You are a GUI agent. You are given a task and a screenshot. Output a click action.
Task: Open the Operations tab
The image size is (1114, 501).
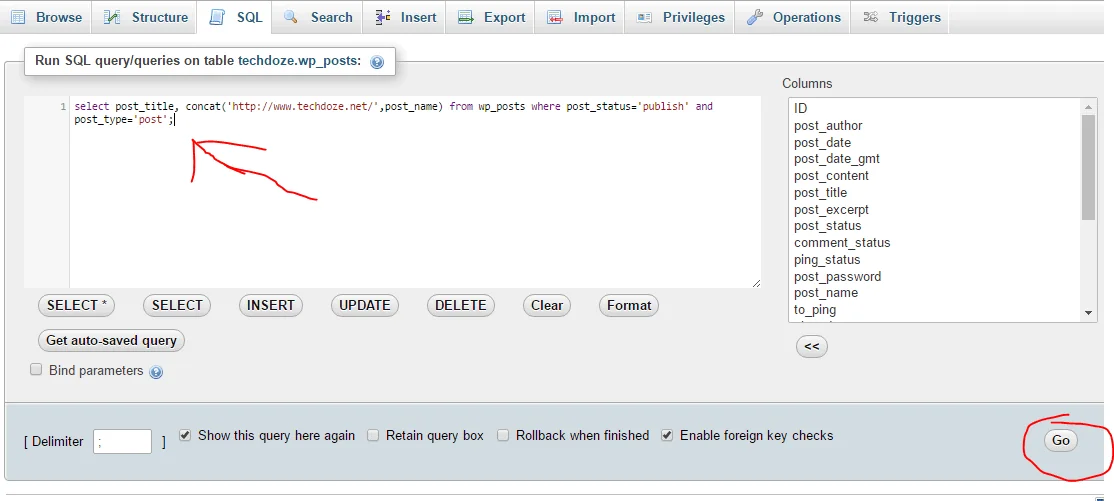point(793,17)
